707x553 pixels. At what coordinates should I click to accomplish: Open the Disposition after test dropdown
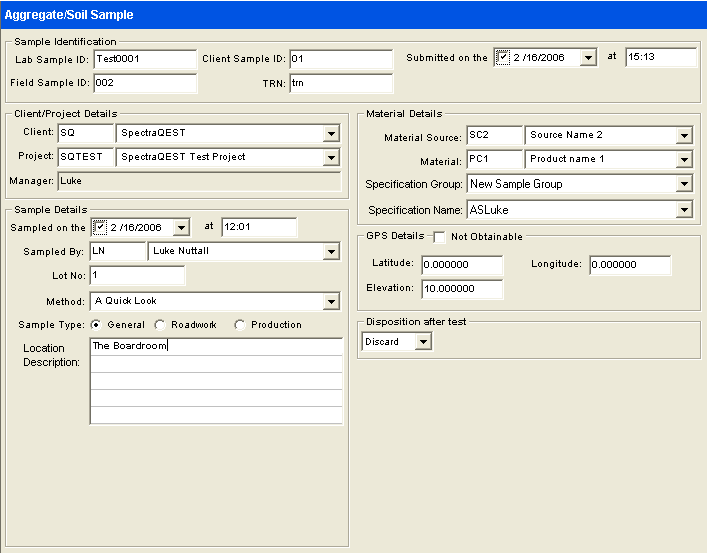[423, 342]
